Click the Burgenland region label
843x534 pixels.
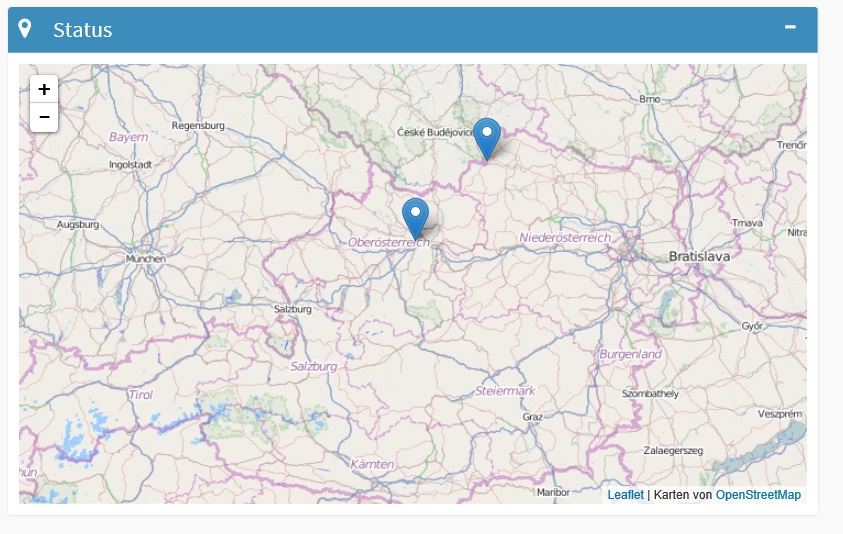[630, 354]
